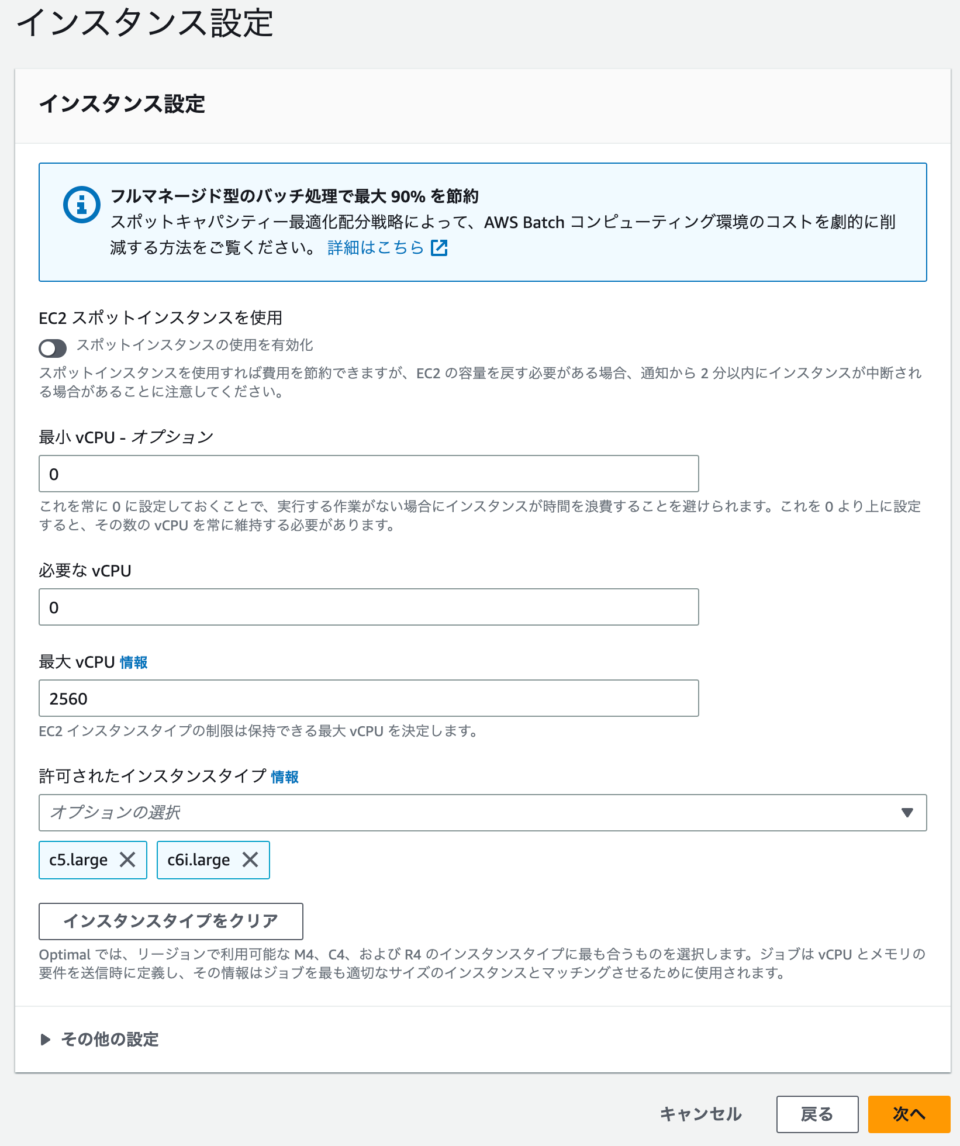Select the c5.large tag chip

80,860
